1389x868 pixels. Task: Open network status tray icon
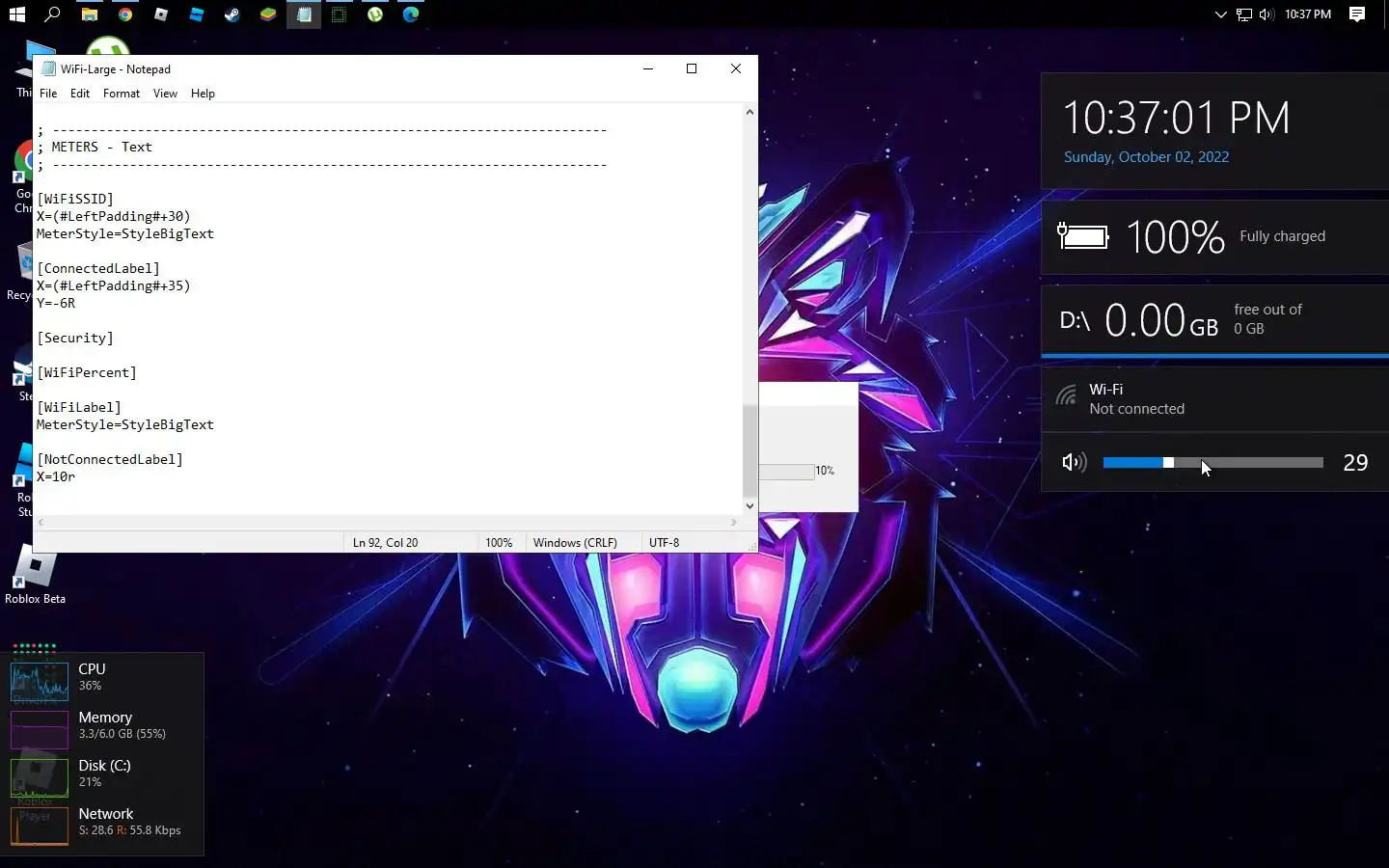click(x=1244, y=14)
